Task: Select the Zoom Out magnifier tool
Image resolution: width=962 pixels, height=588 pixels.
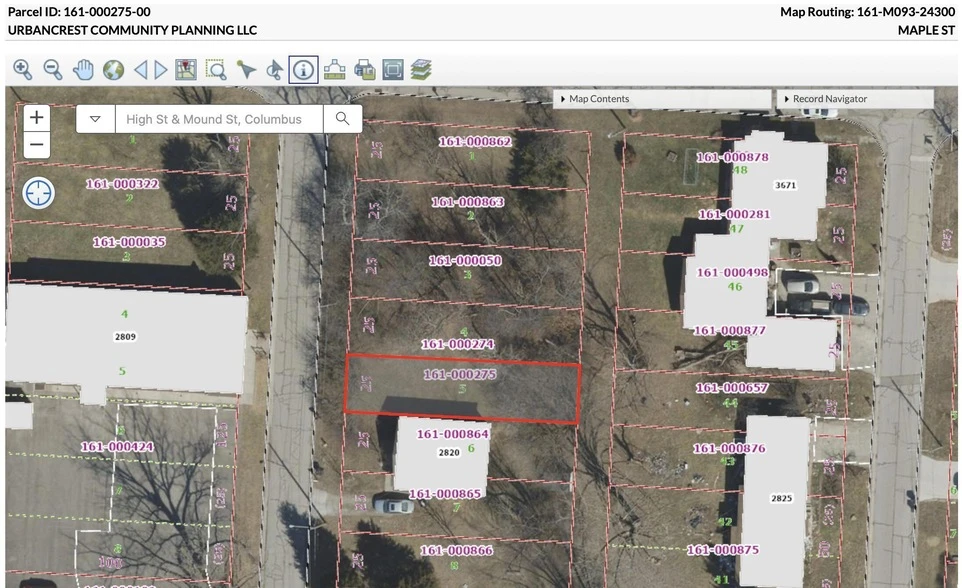Action: [x=53, y=70]
